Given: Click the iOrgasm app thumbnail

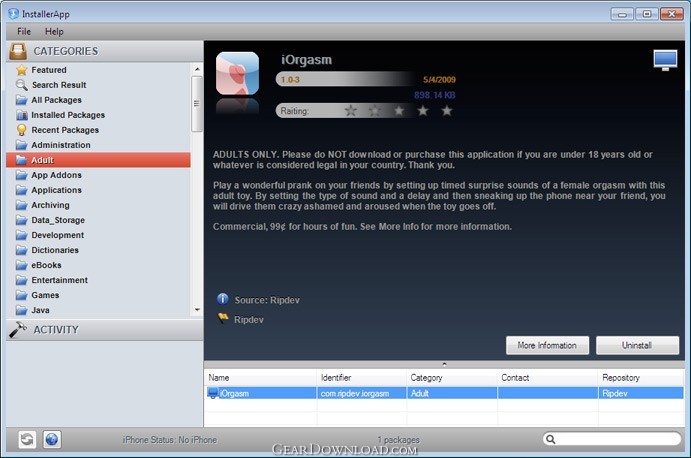Looking at the screenshot, I should click(x=237, y=73).
